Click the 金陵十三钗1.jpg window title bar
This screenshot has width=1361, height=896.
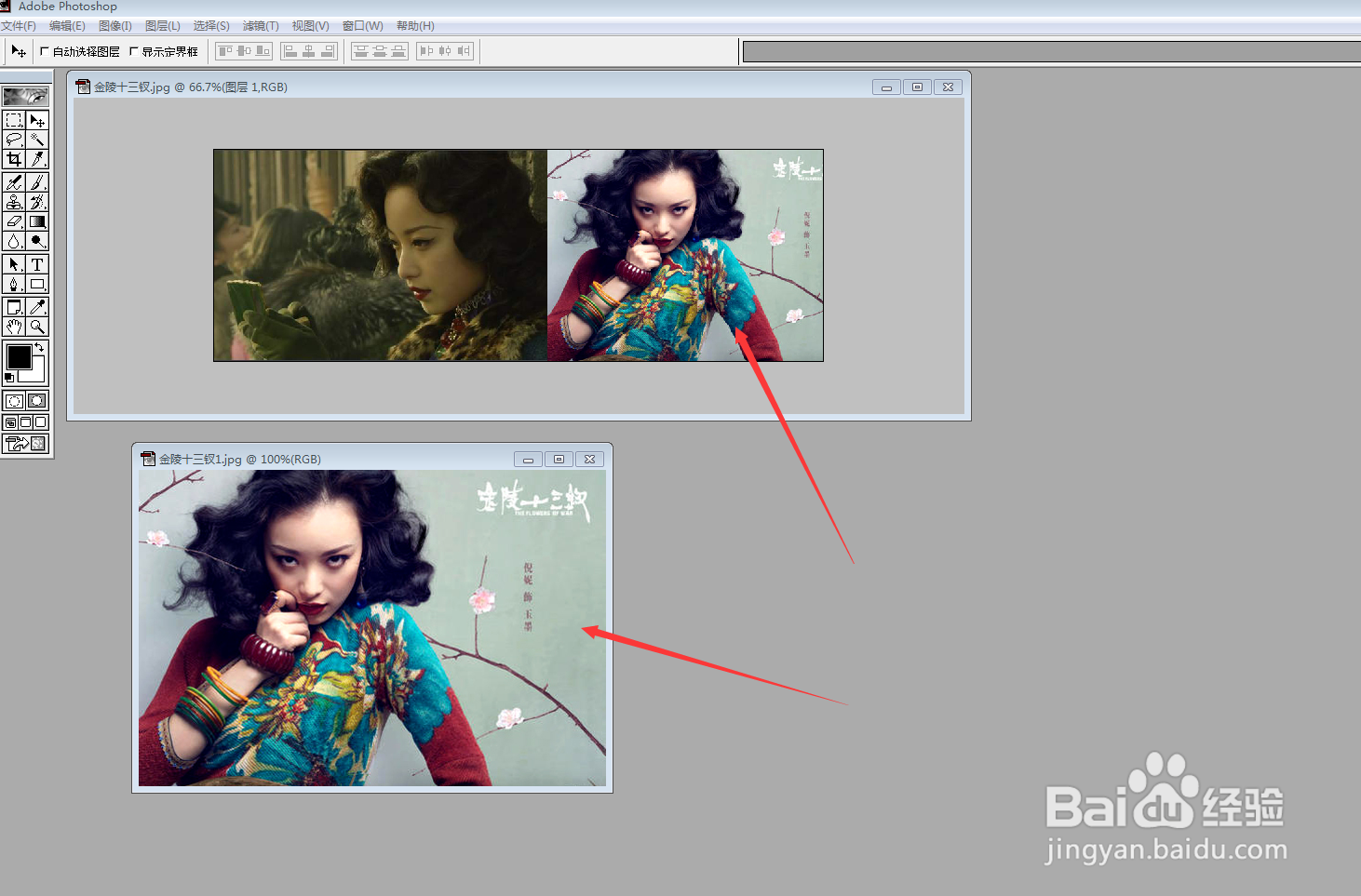click(x=372, y=459)
